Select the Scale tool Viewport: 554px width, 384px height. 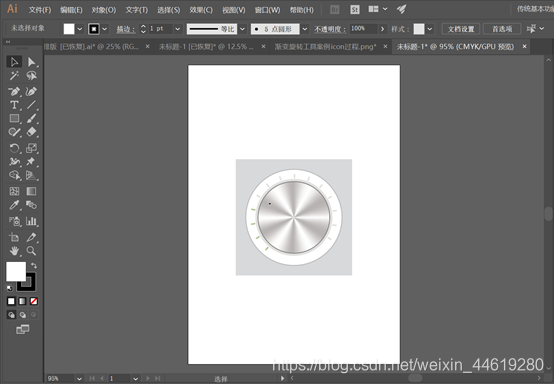pyautogui.click(x=31, y=148)
